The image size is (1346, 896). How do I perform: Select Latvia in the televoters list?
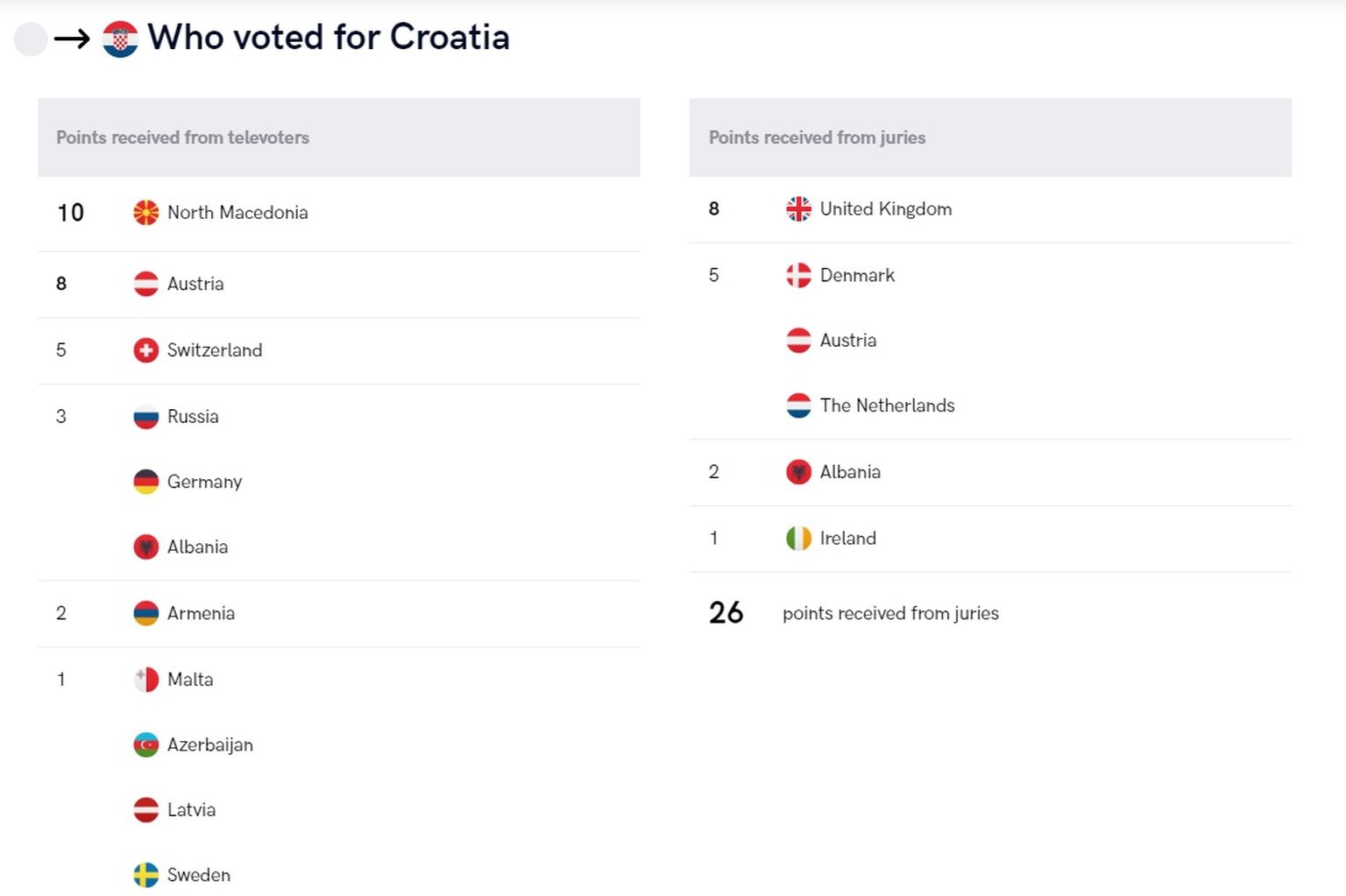[191, 810]
